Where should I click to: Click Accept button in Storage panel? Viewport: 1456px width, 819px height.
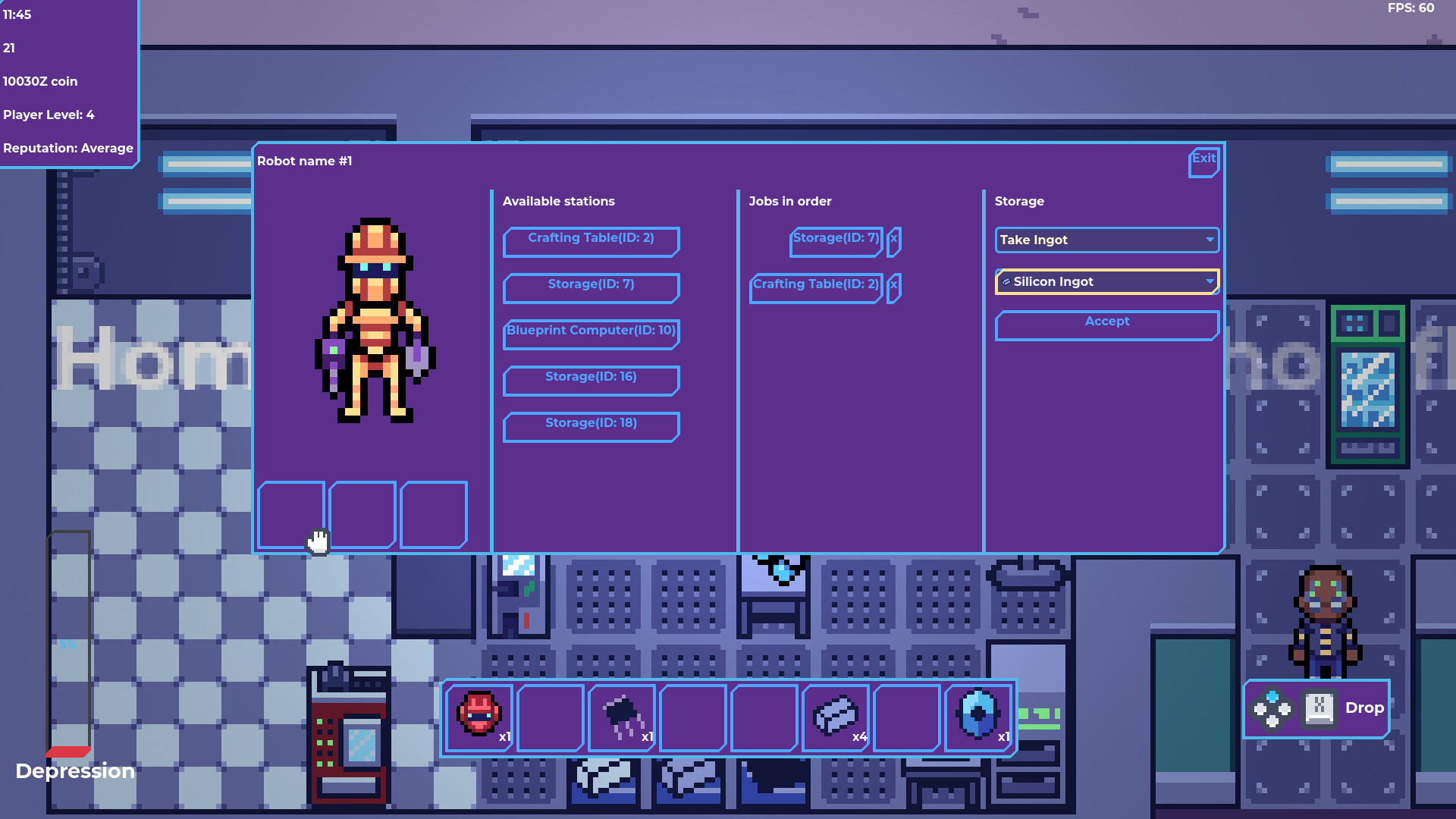click(x=1106, y=324)
